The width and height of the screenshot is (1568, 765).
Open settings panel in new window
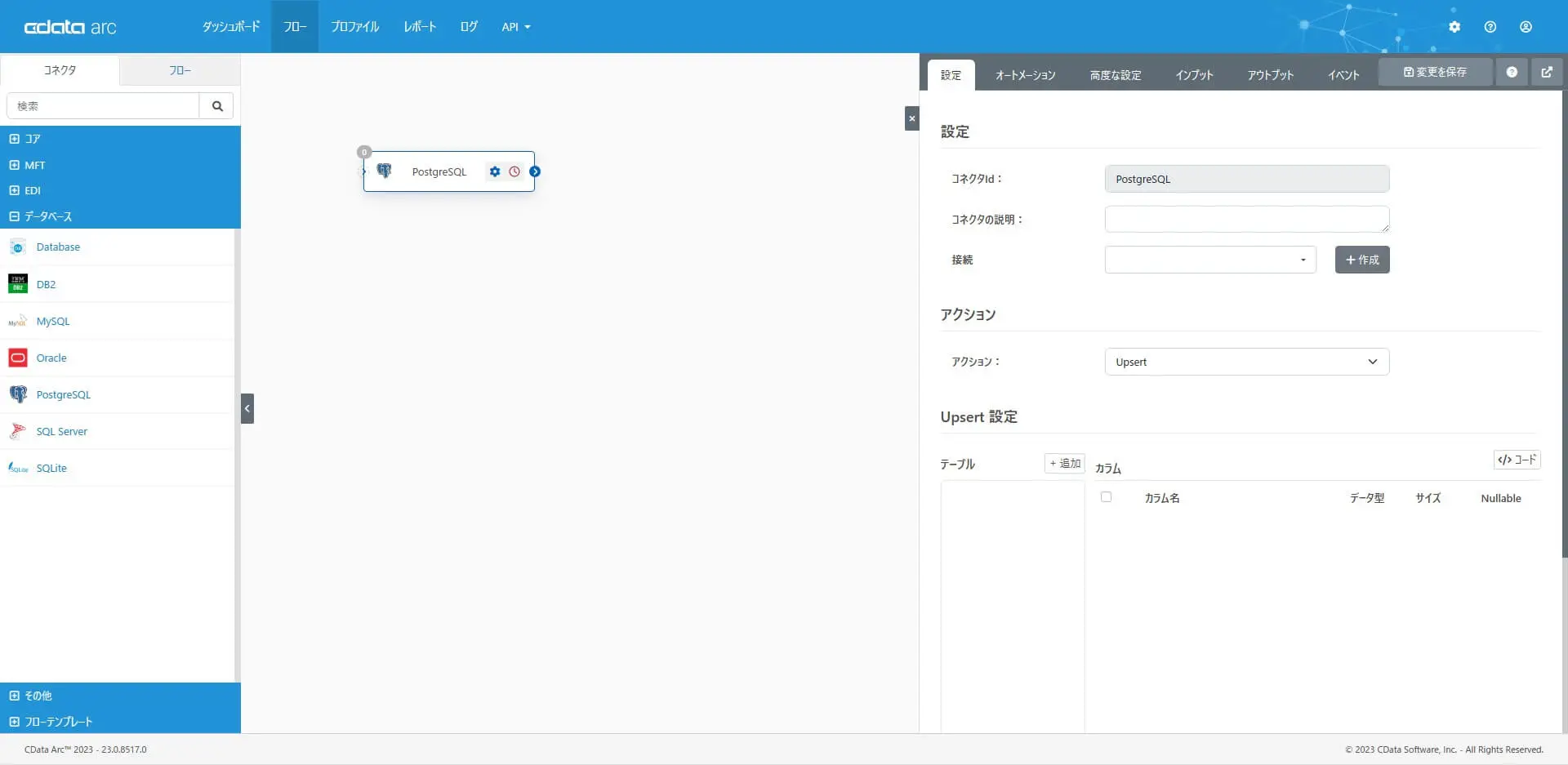[x=1547, y=72]
